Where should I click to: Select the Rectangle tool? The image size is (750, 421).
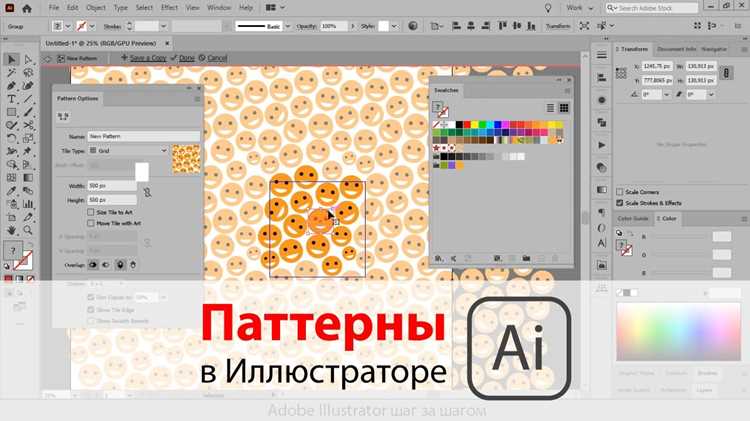pyautogui.click(x=11, y=112)
